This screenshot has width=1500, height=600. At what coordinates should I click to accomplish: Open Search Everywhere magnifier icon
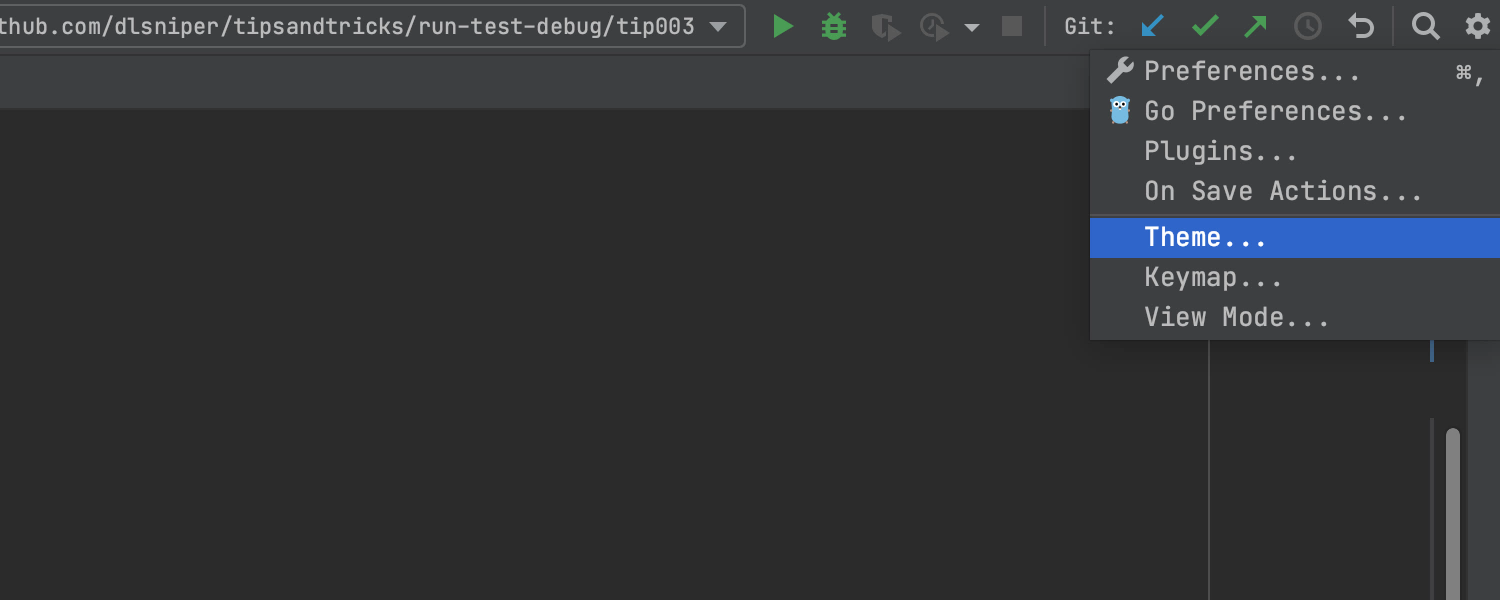point(1425,27)
